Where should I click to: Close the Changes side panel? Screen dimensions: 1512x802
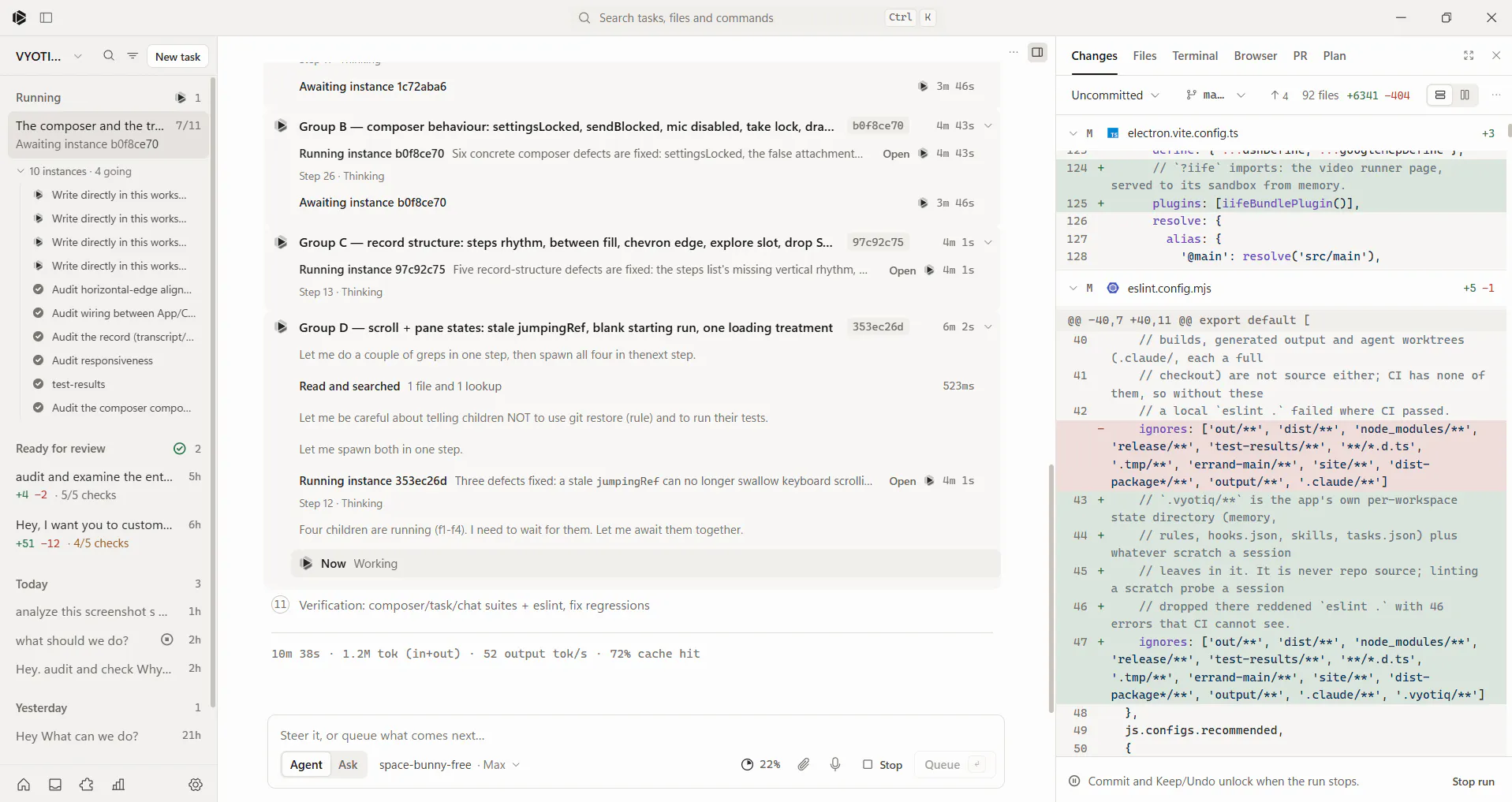(x=1496, y=55)
